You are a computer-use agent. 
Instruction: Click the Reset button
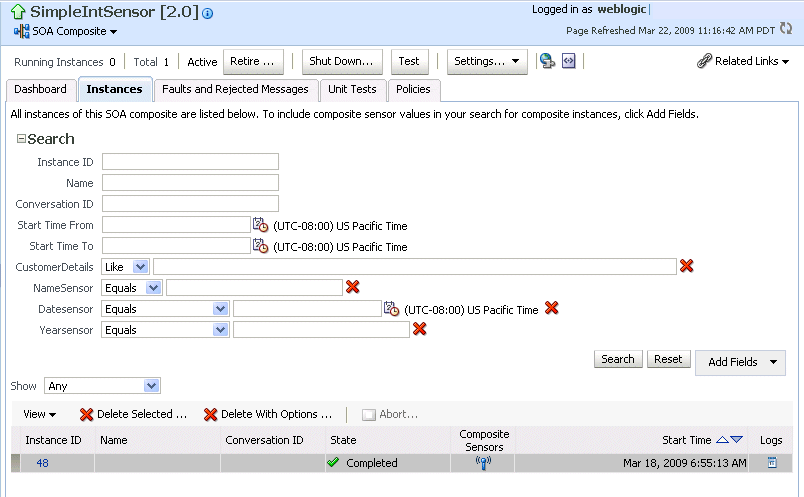pos(668,359)
